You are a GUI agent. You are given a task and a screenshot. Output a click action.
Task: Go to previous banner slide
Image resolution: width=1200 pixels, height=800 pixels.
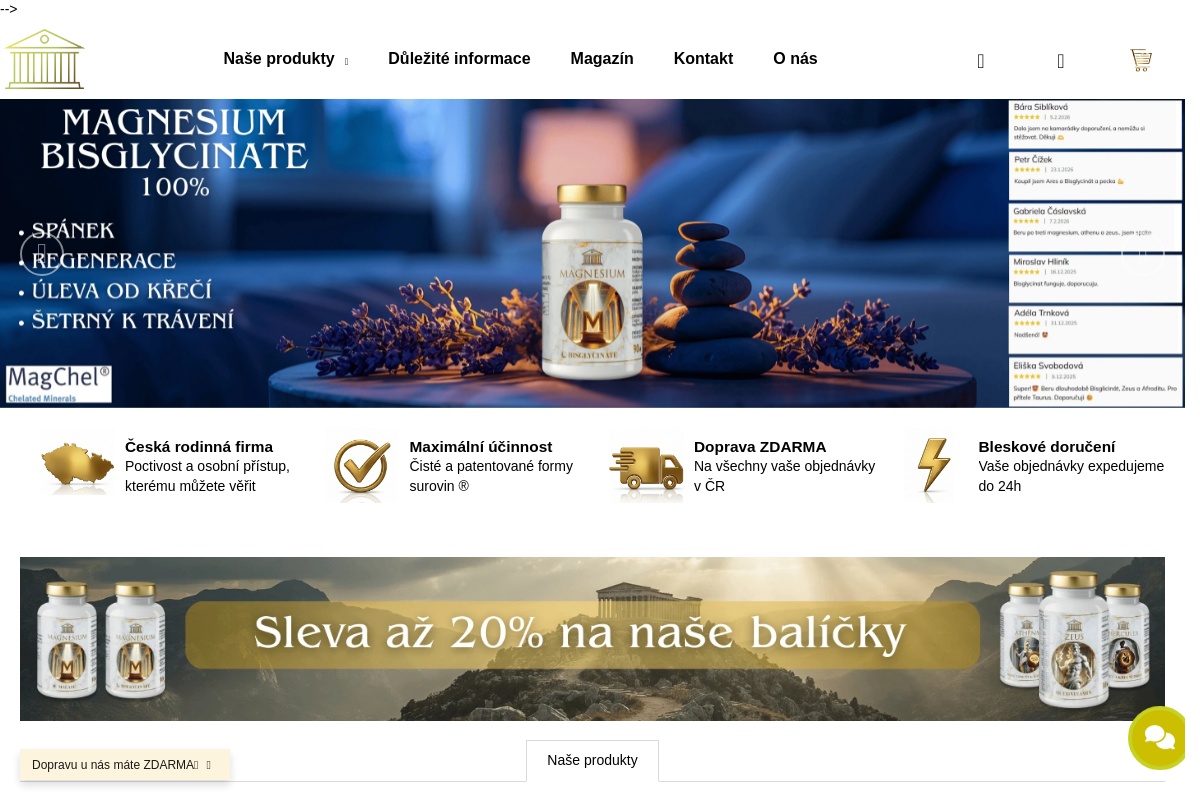tap(42, 253)
